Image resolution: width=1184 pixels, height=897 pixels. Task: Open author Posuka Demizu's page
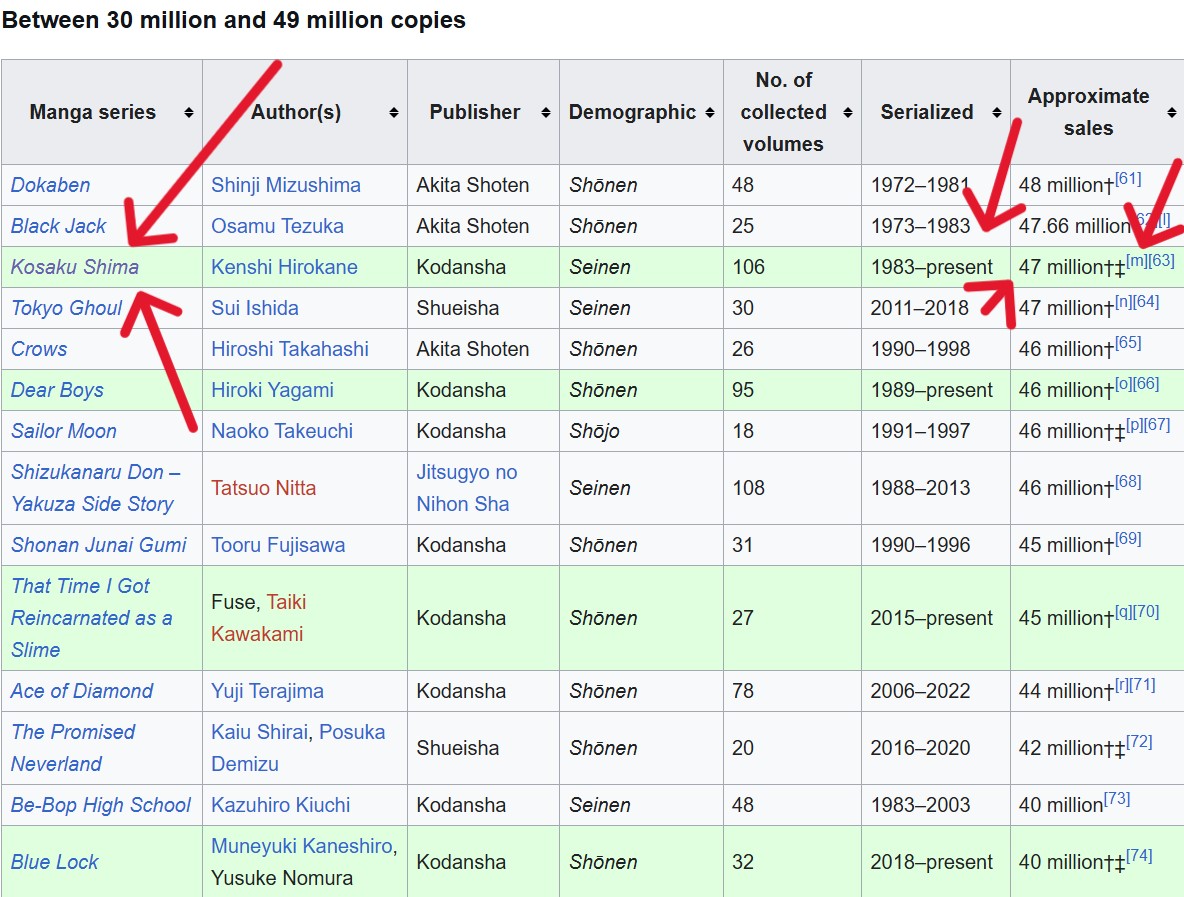[x=298, y=748]
